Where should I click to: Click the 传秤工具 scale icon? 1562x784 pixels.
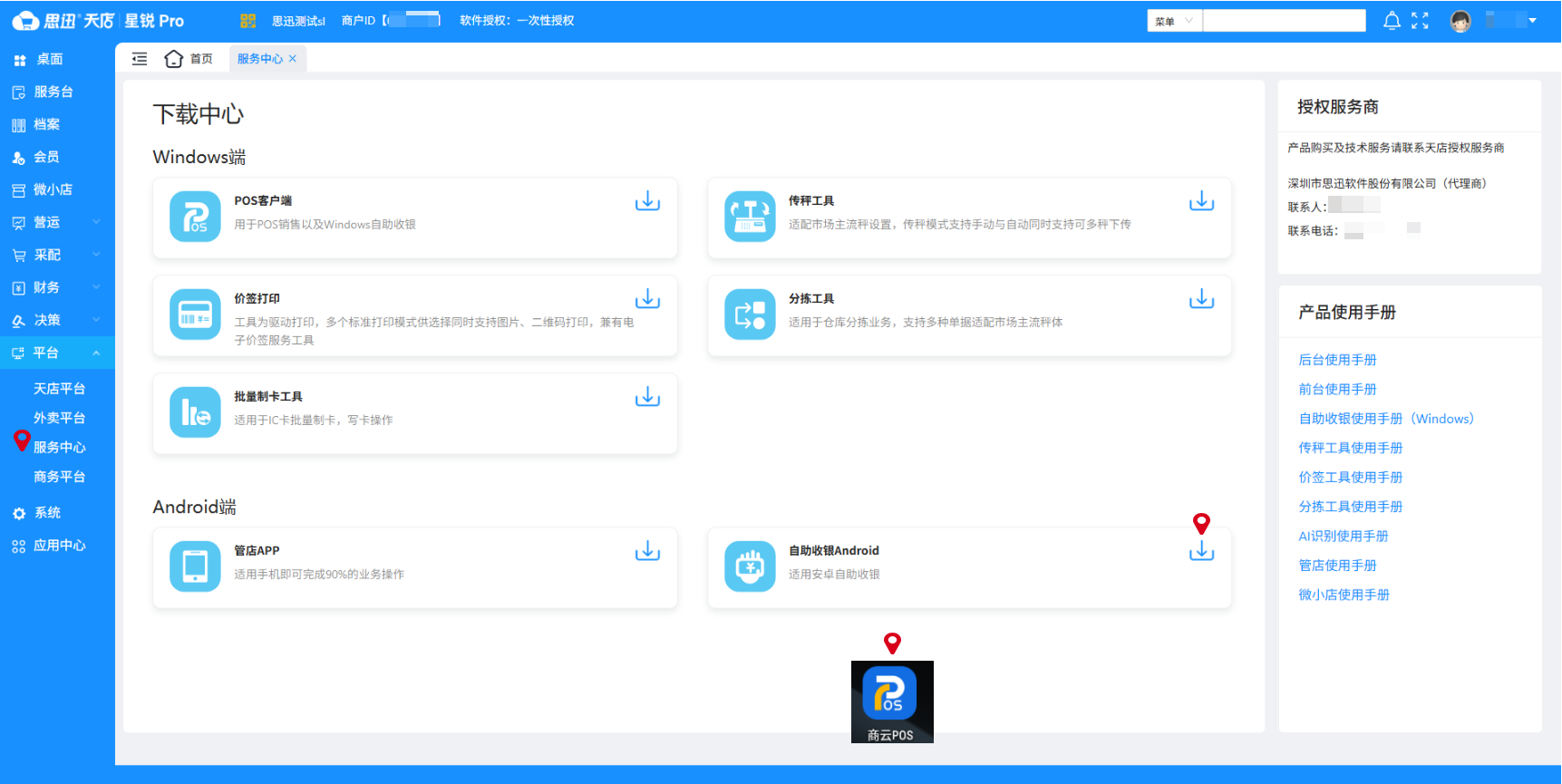click(750, 217)
